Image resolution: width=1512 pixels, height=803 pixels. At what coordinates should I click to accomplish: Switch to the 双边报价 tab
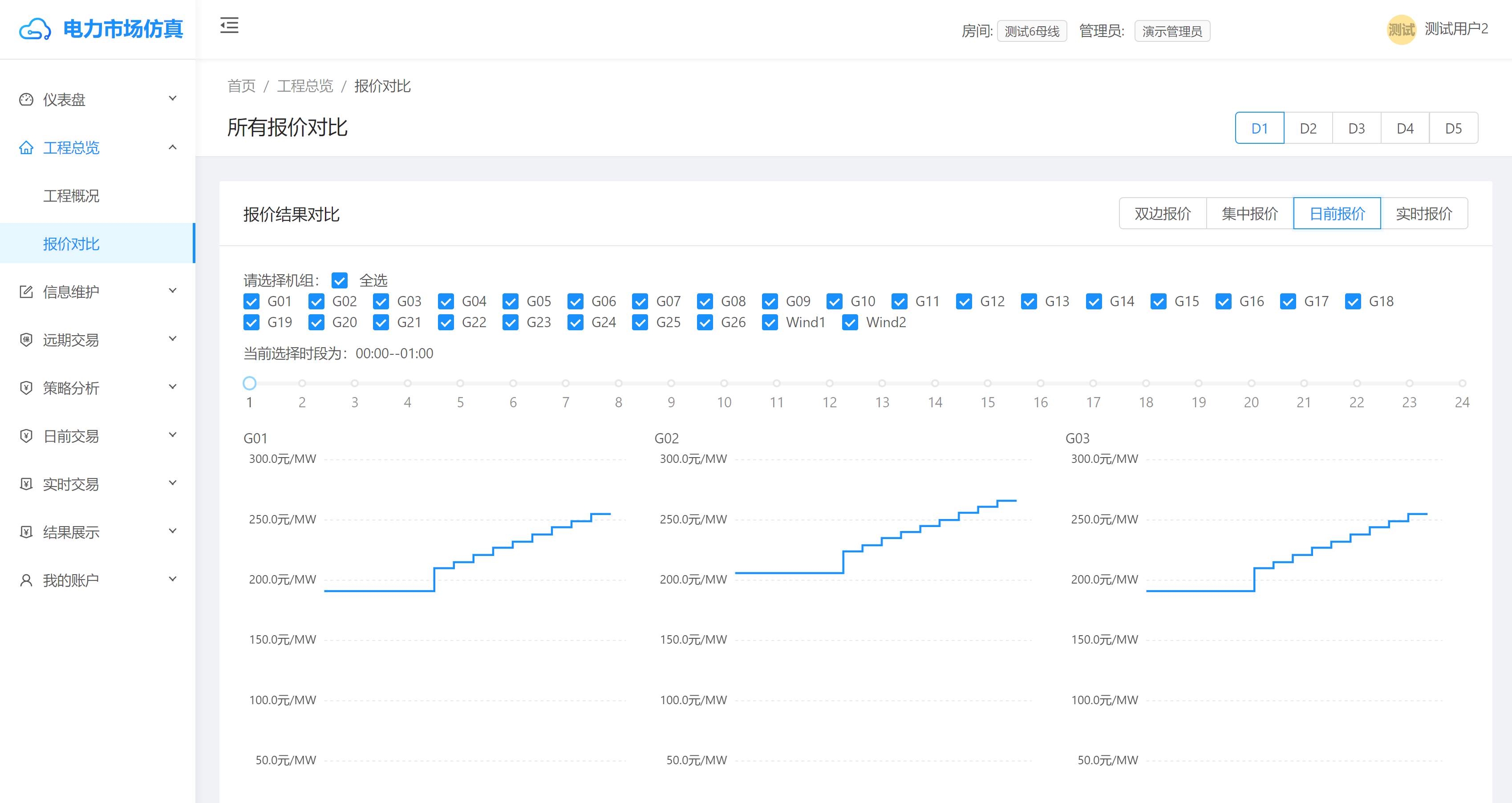(x=1162, y=214)
